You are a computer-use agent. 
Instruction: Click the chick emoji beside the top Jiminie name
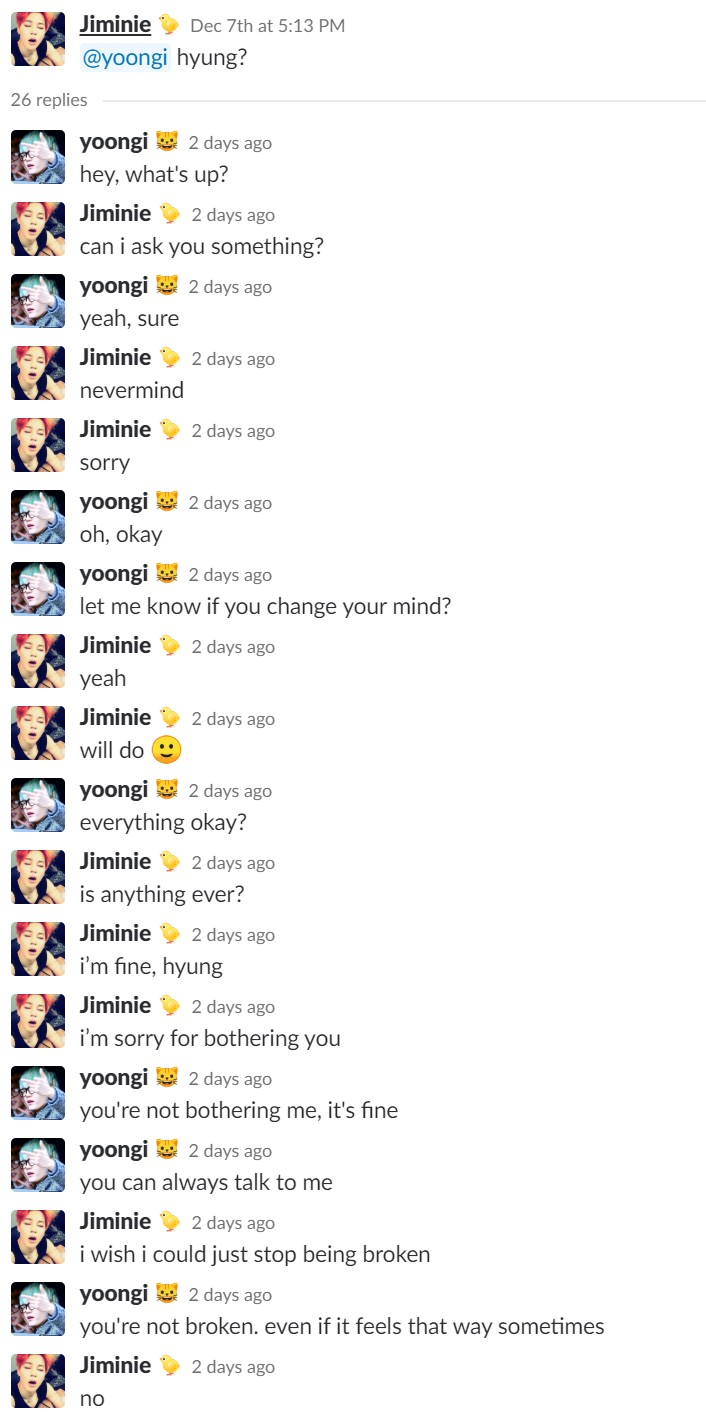click(x=169, y=25)
